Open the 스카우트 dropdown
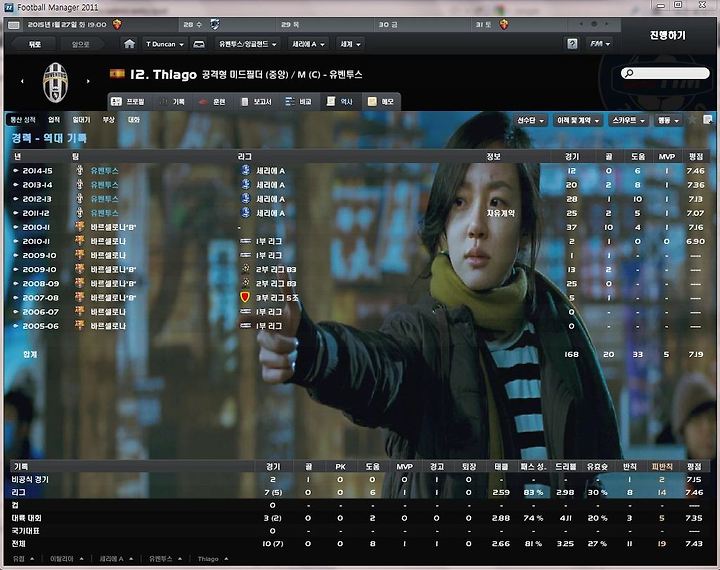Image resolution: width=720 pixels, height=570 pixels. coord(628,120)
